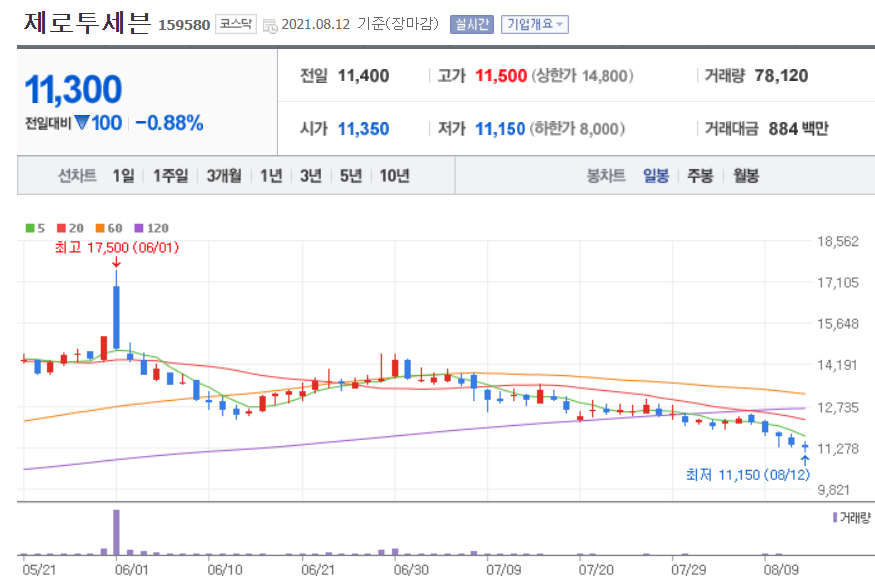
Task: Click the 최저 11,150 (08/12) annotation
Action: (748, 475)
